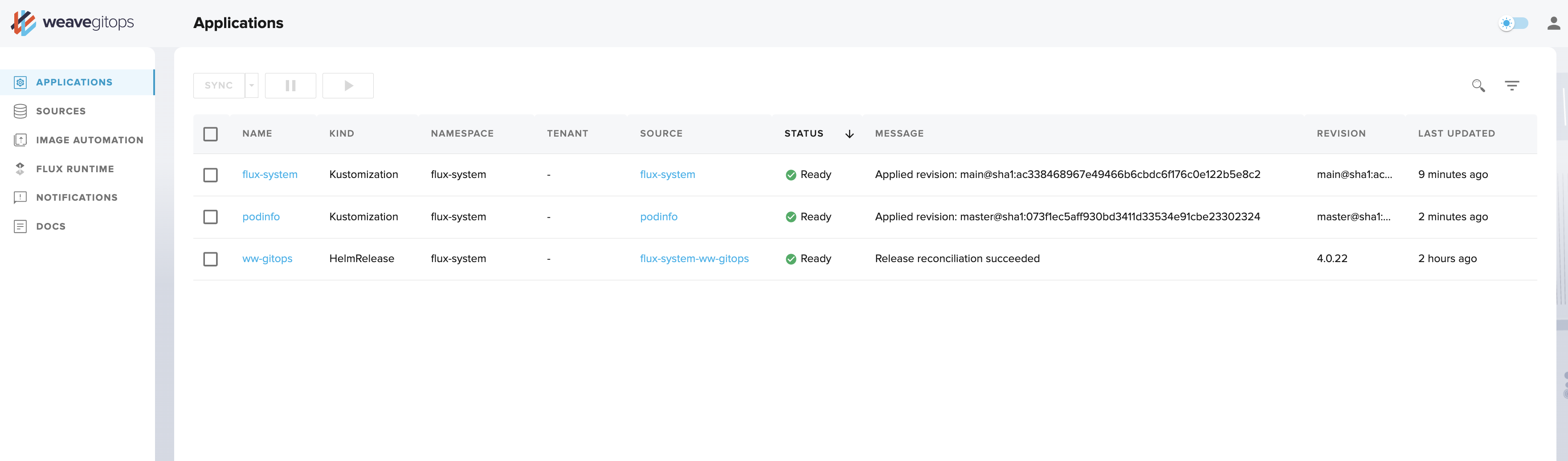Open flux-system source link
The width and height of the screenshot is (1568, 461).
[667, 174]
